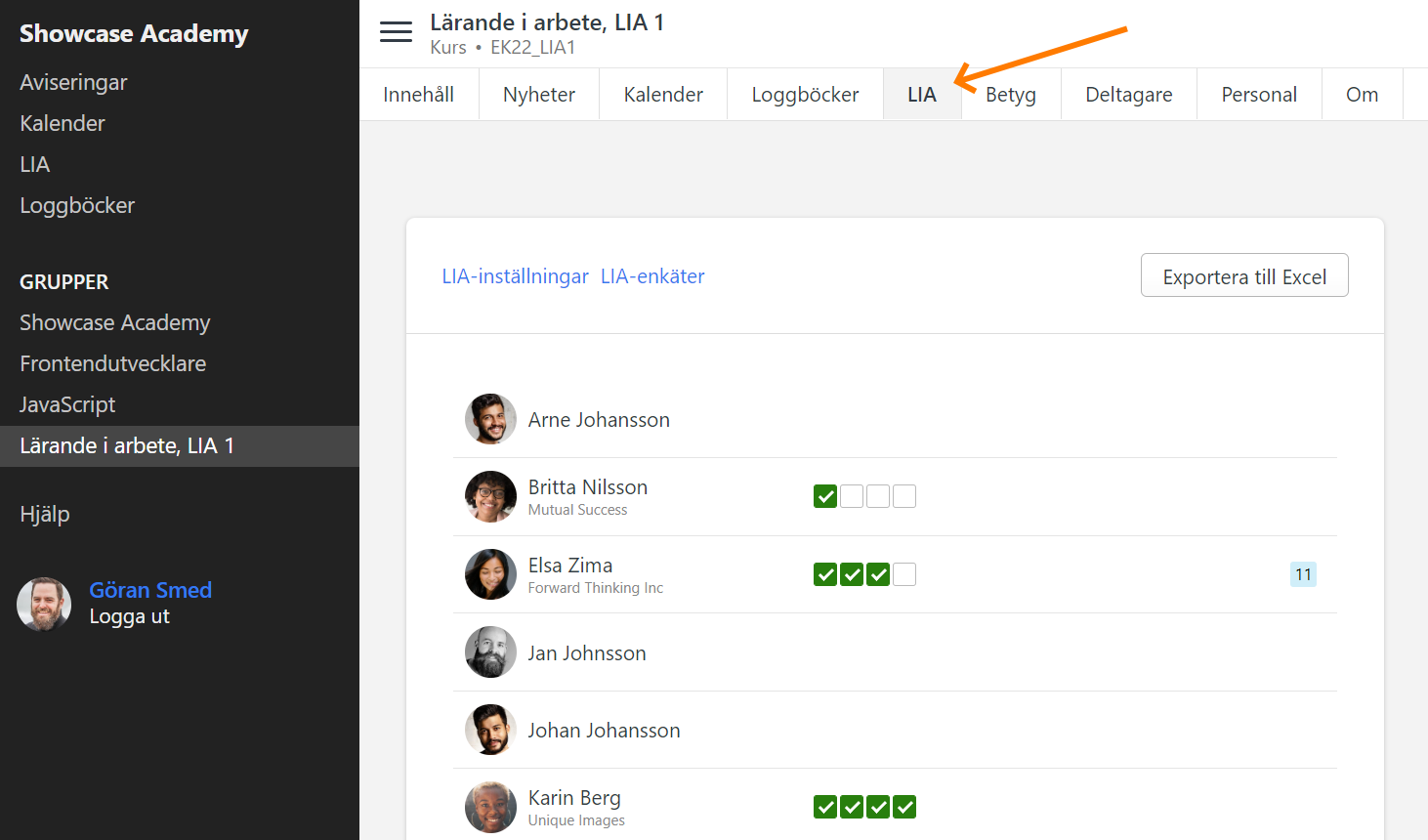Open the hamburger menu icon

(396, 32)
